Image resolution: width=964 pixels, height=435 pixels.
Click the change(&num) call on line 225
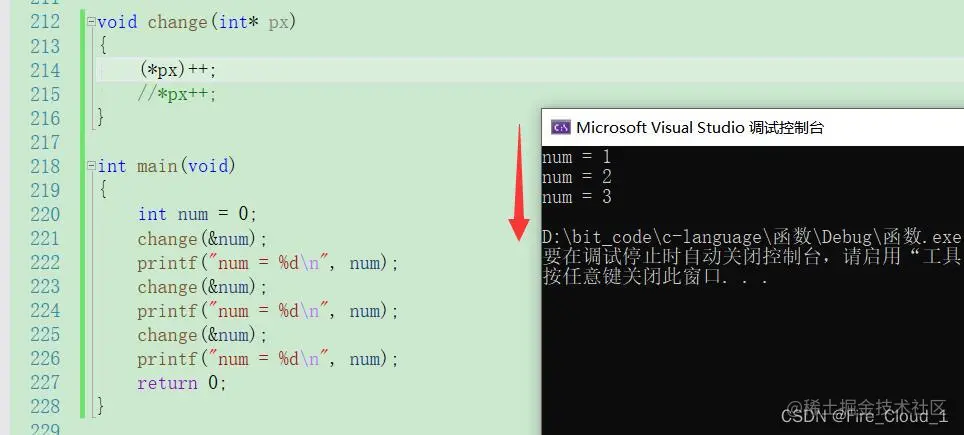(203, 335)
